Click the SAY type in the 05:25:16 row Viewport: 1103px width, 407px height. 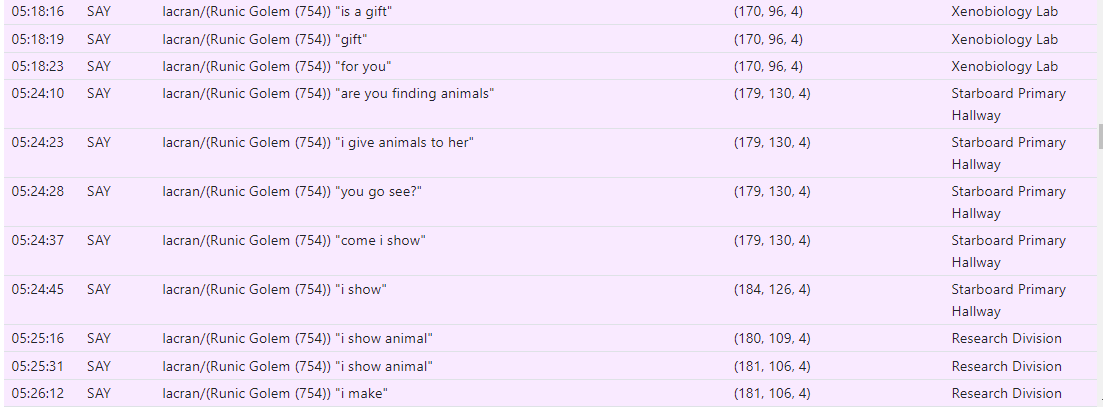99,339
